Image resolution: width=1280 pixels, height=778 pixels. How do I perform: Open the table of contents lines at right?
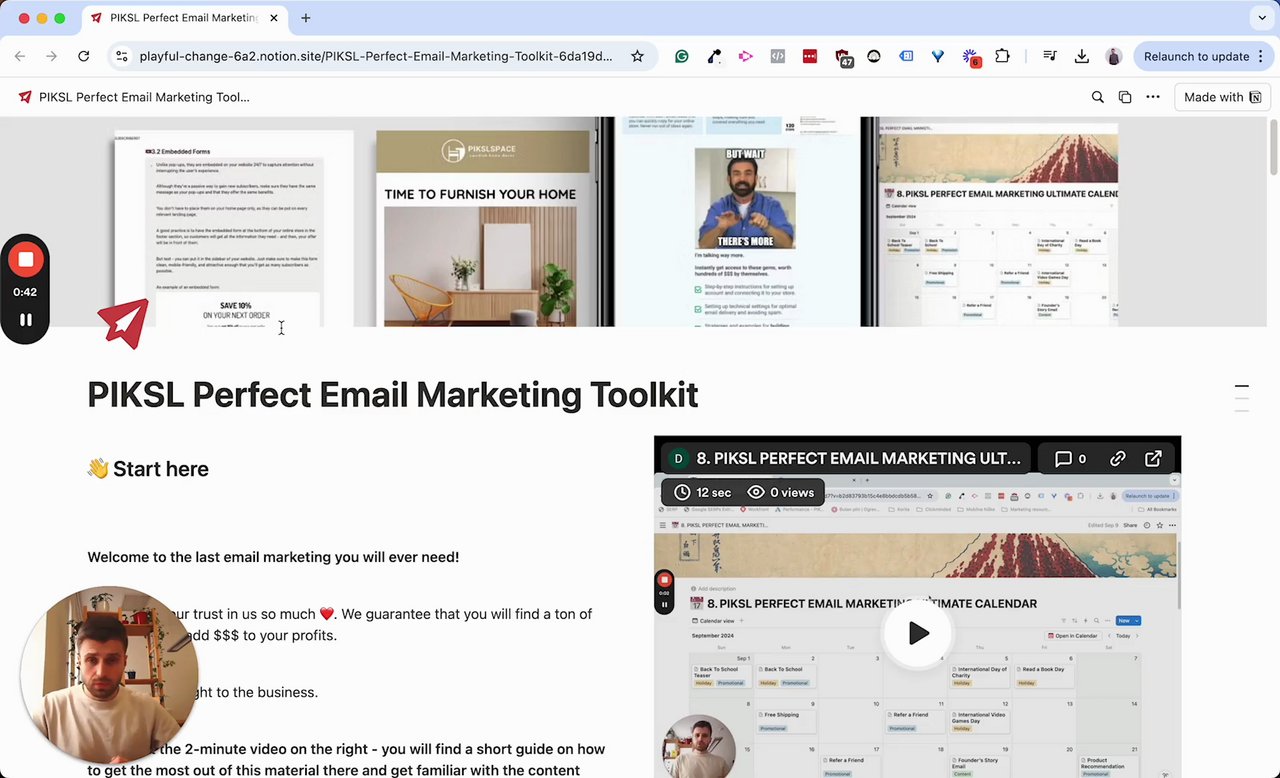[1242, 398]
